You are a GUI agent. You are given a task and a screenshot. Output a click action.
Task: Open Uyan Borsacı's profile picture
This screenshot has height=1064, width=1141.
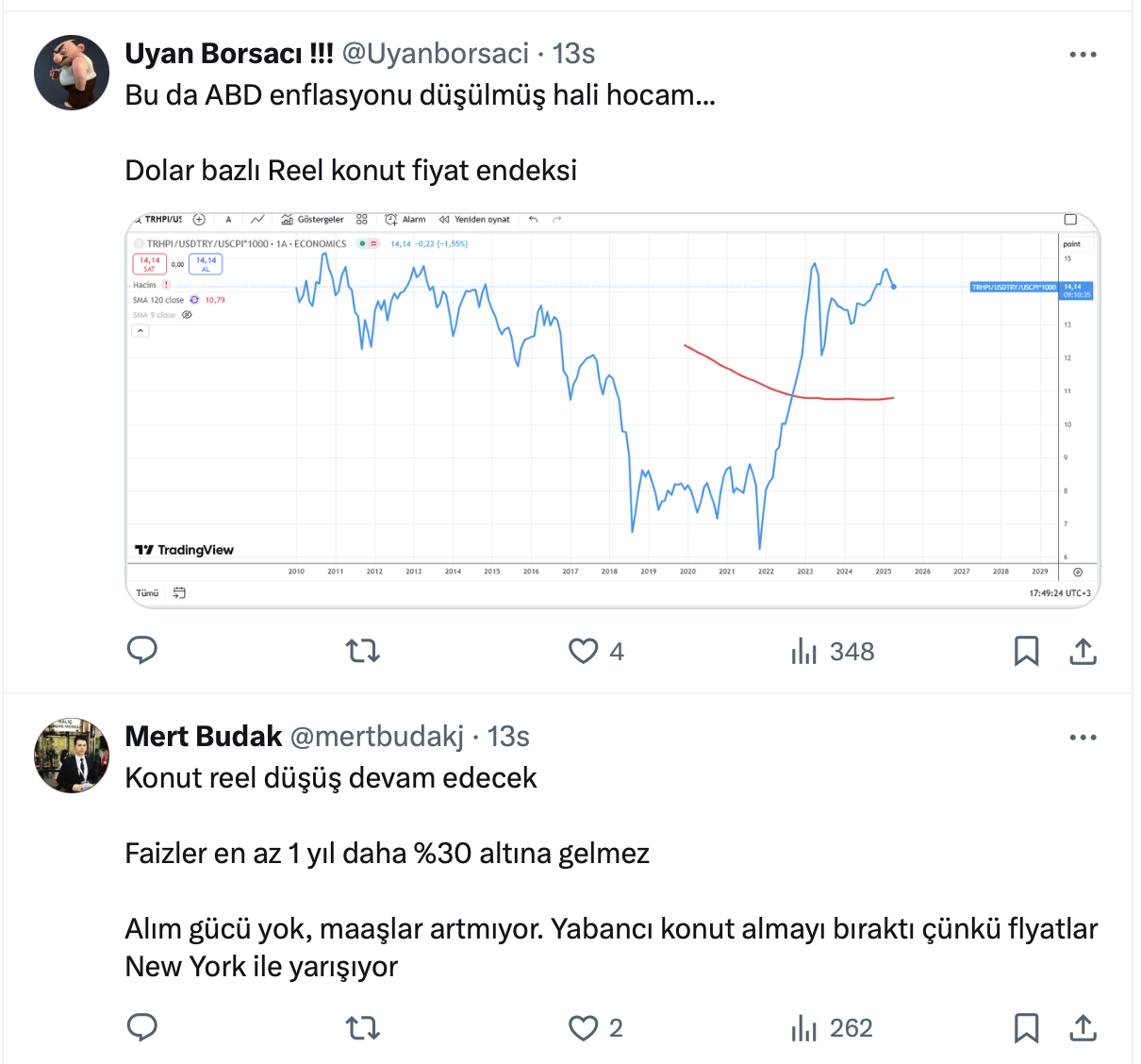[72, 73]
